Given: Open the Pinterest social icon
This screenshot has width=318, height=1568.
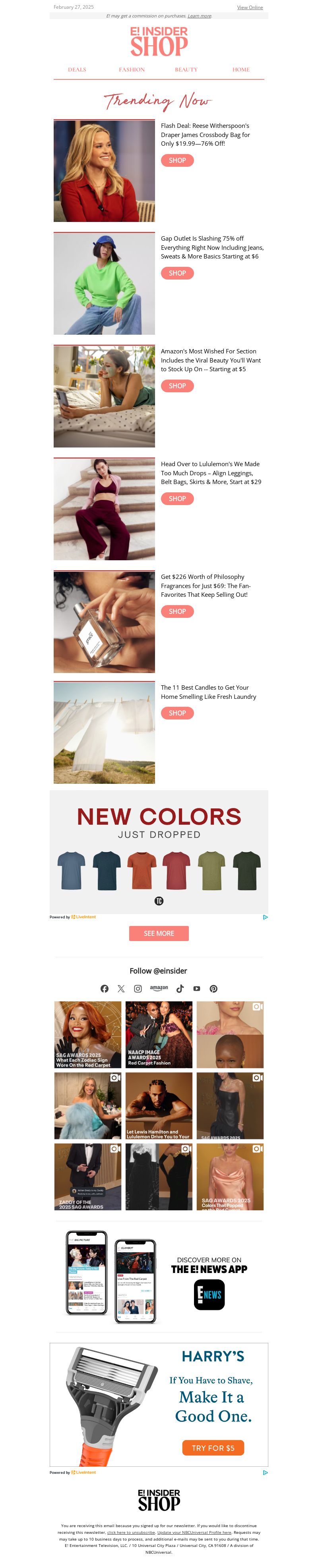Looking at the screenshot, I should pyautogui.click(x=213, y=989).
